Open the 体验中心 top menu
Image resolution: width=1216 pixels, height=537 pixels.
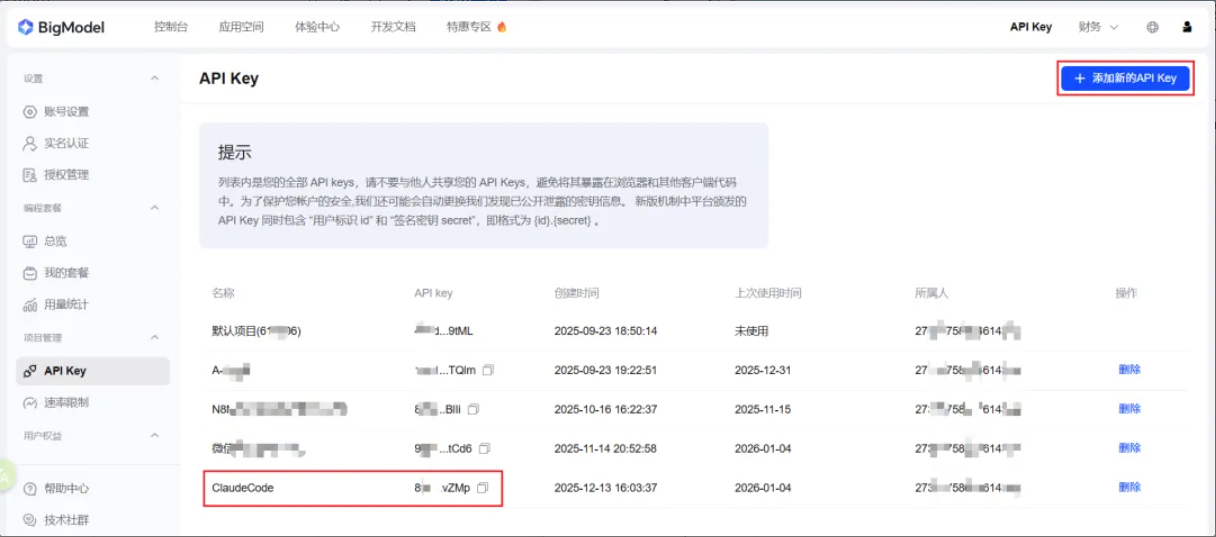(x=317, y=27)
